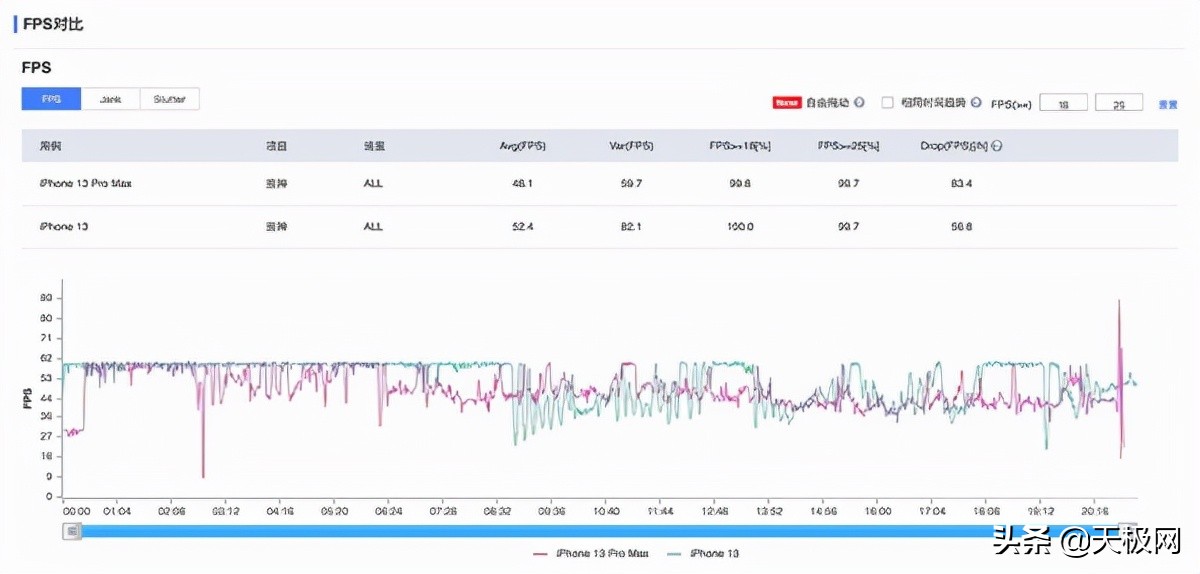This screenshot has width=1200, height=574.
Task: Switch to the Jank tab
Action: pyautogui.click(x=110, y=99)
